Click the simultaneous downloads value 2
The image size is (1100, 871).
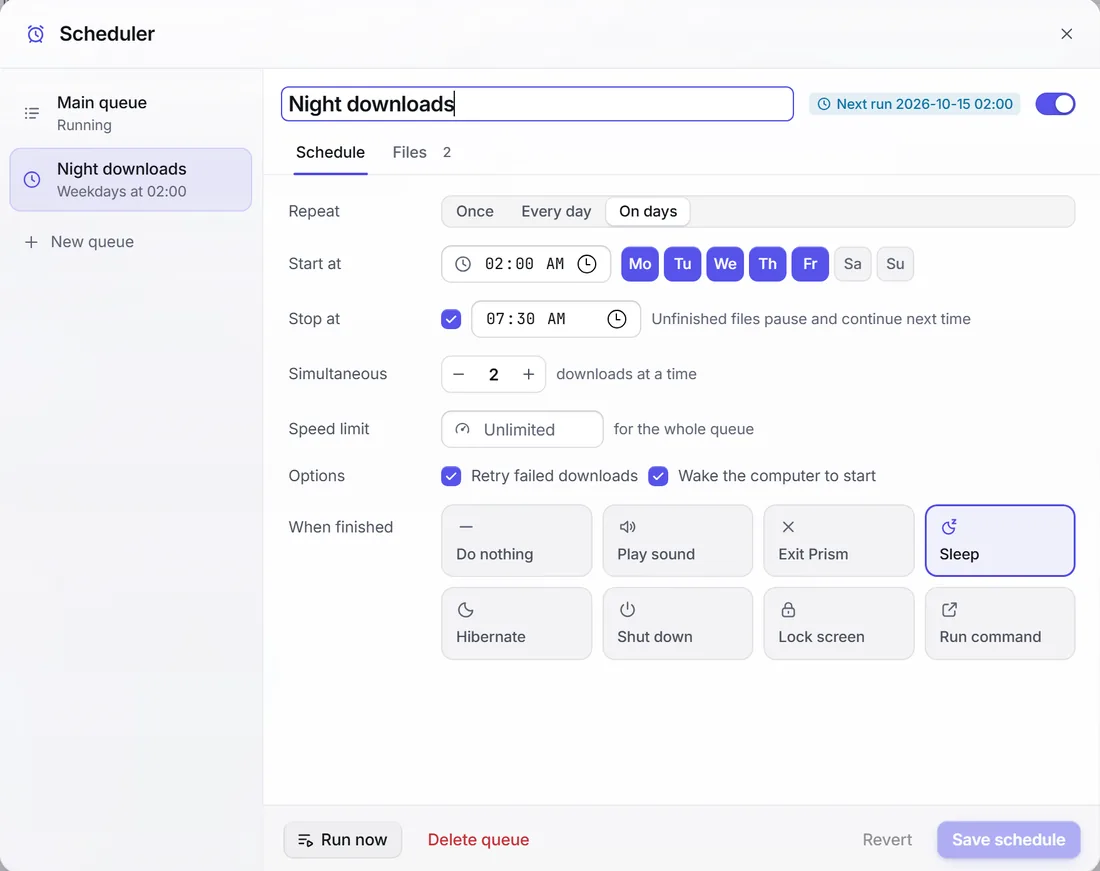(x=494, y=374)
